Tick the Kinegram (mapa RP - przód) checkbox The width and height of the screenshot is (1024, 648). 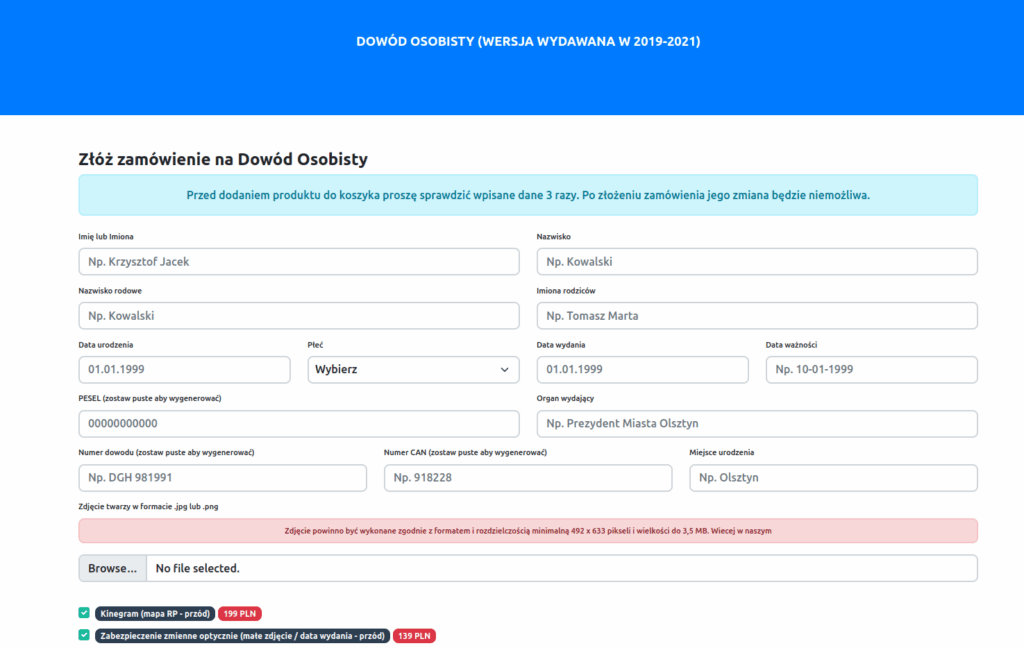(84, 613)
